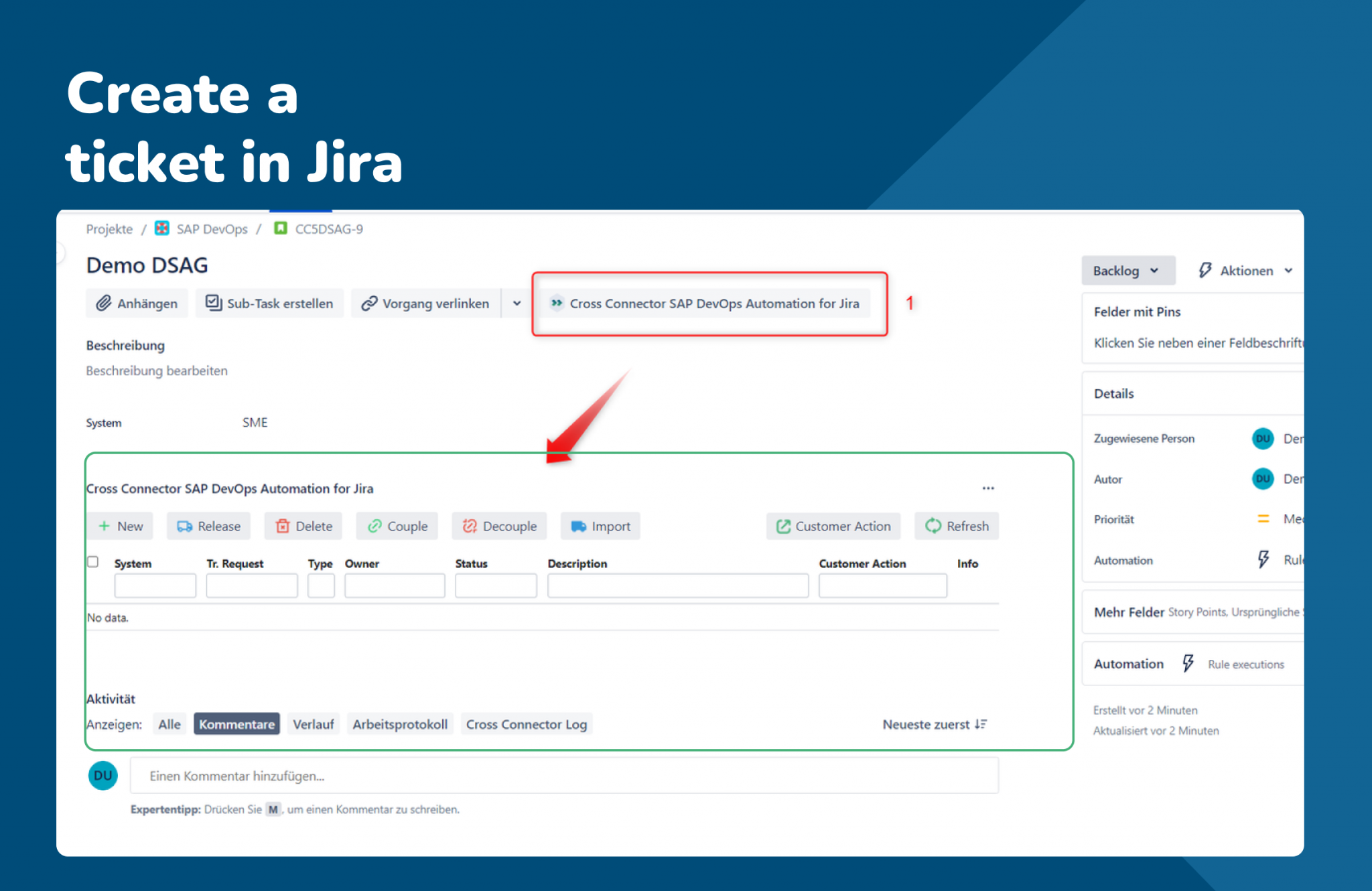Click the Demo DSAG issue title
The width and height of the screenshot is (1372, 891).
[x=147, y=265]
